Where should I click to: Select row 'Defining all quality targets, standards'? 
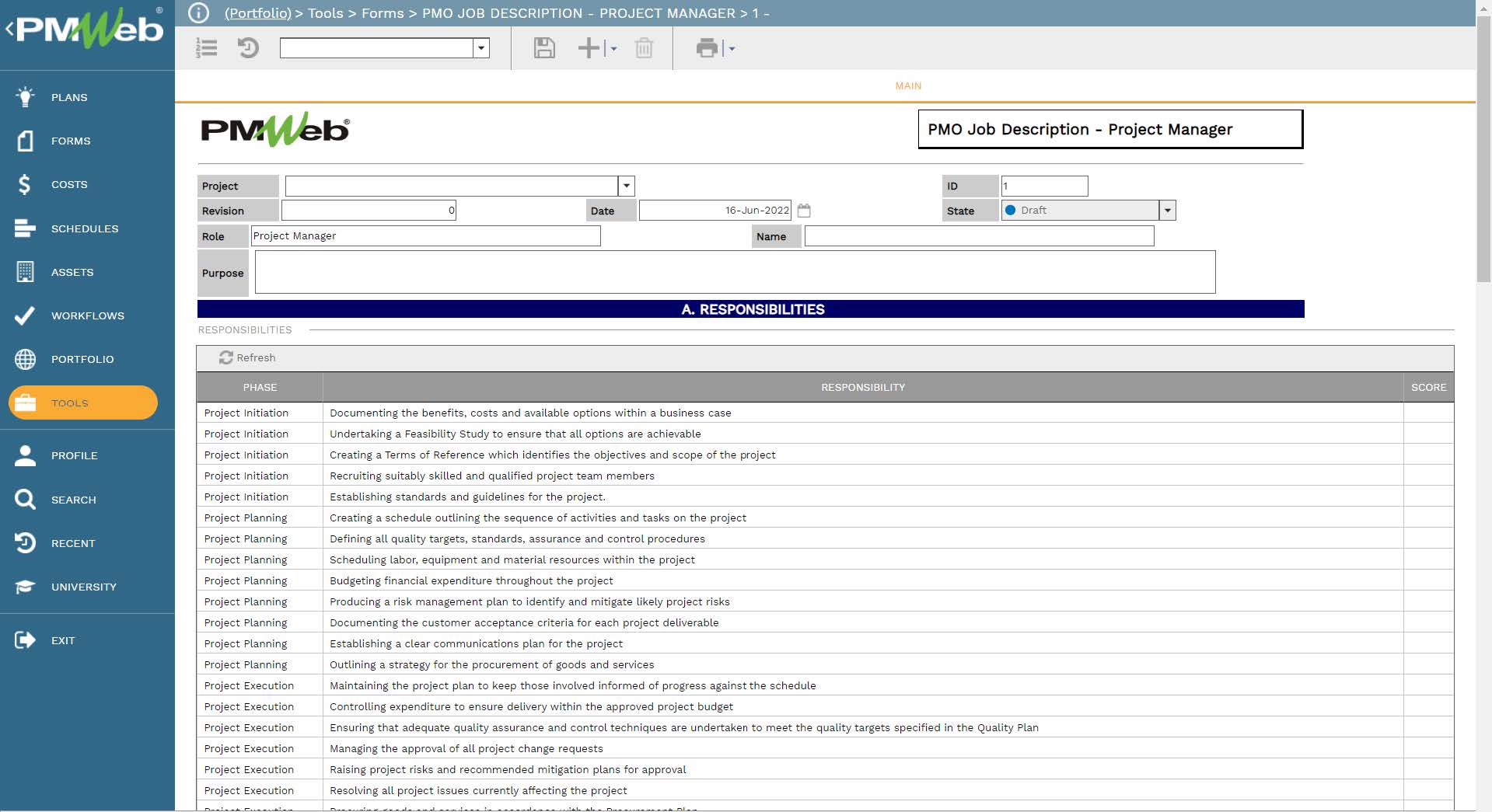[x=825, y=538]
